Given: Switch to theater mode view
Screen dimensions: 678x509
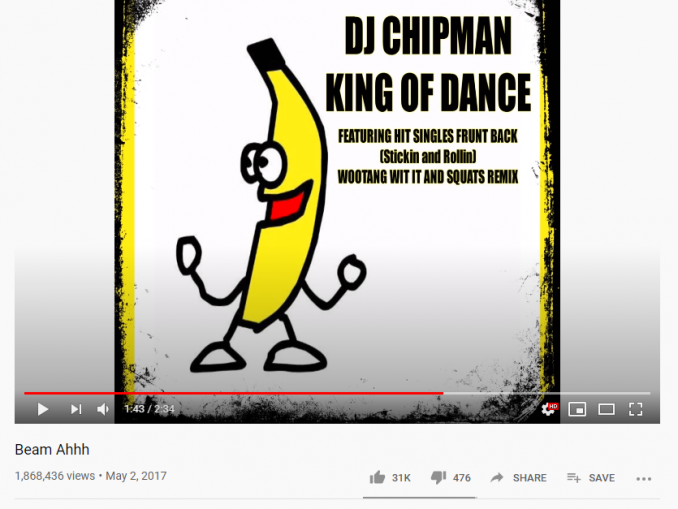Looking at the screenshot, I should coord(606,409).
